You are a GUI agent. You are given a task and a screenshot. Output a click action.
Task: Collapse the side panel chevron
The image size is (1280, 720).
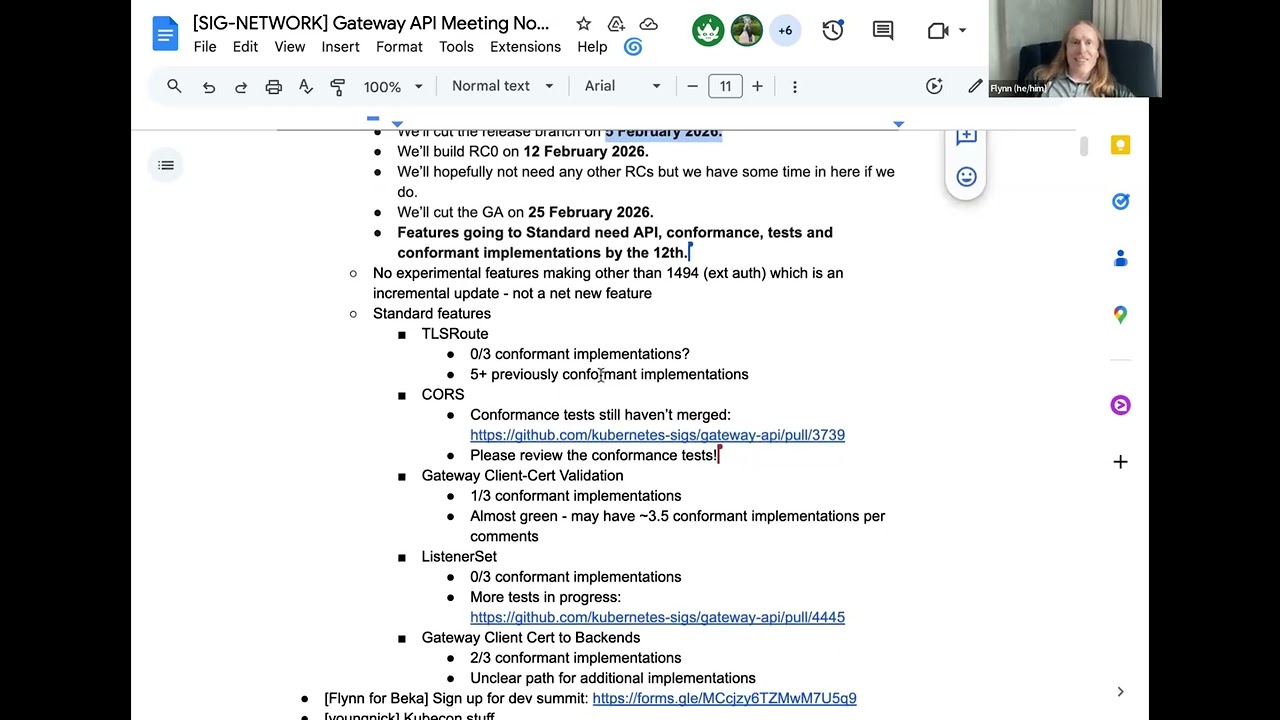(x=1120, y=692)
